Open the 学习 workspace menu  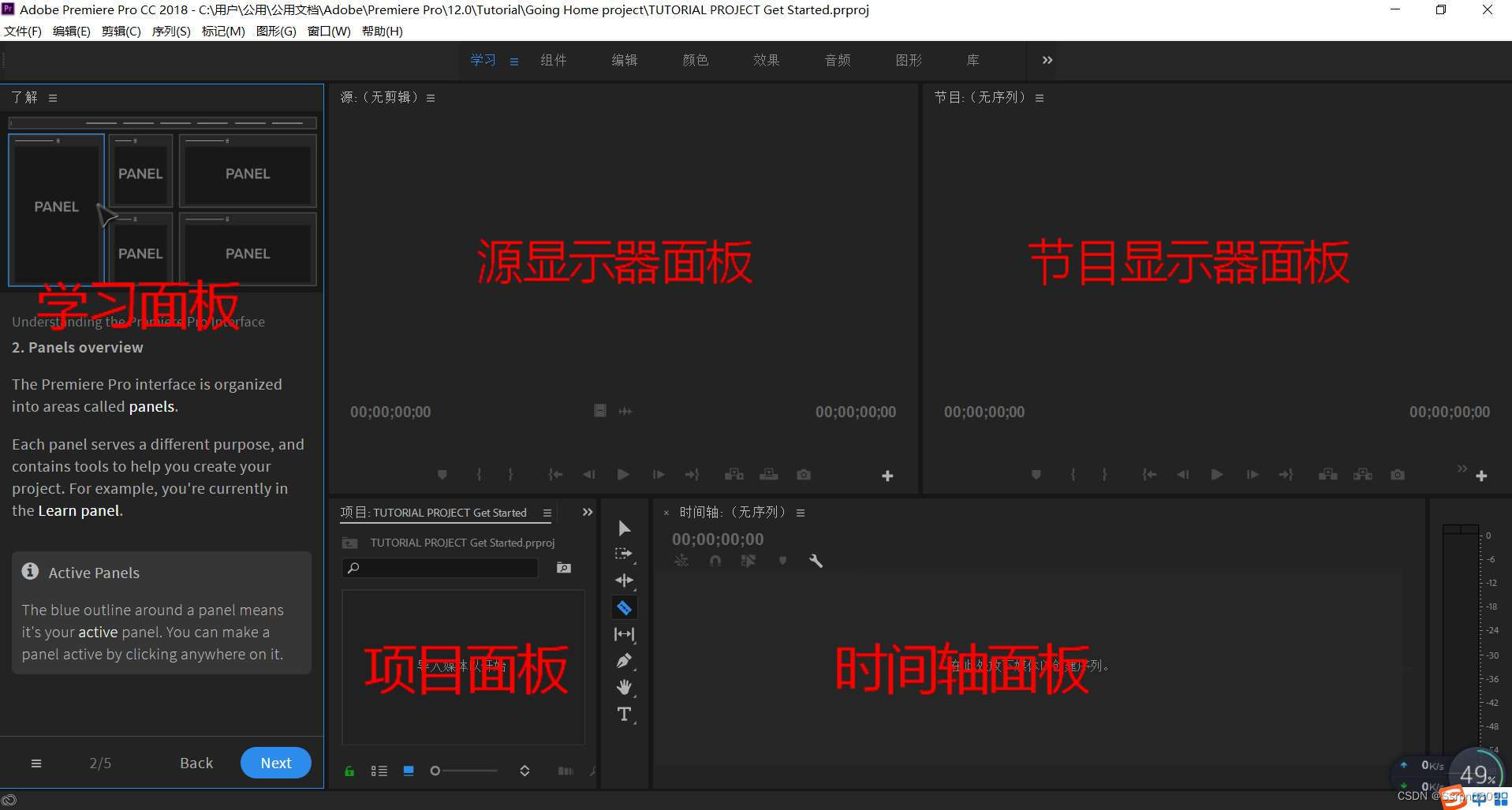pos(514,61)
